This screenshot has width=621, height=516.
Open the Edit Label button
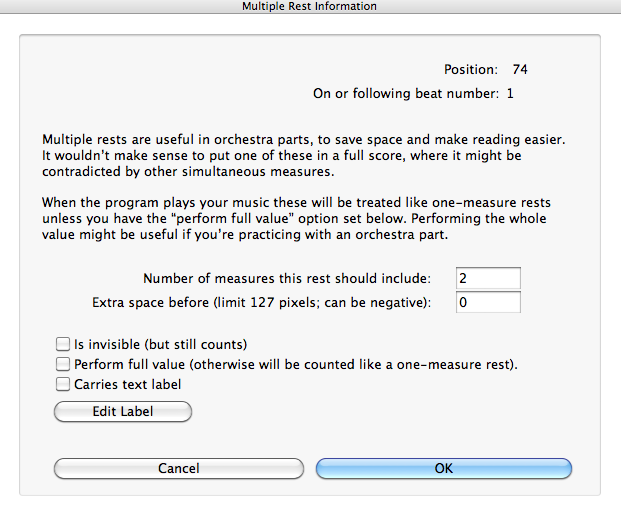(123, 411)
